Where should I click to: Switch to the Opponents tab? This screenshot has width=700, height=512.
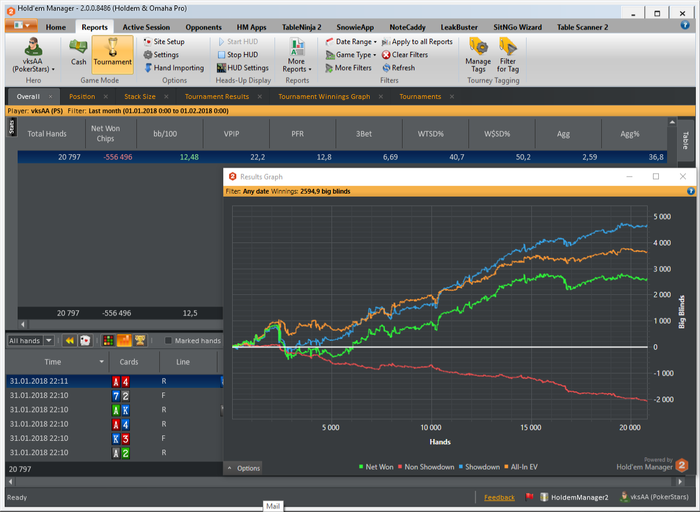pos(203,27)
